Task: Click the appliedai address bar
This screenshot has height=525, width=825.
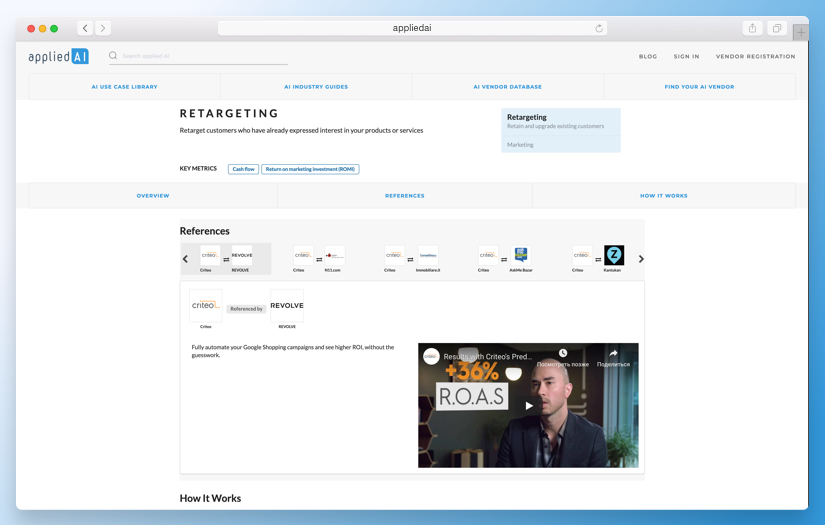Action: [x=412, y=28]
